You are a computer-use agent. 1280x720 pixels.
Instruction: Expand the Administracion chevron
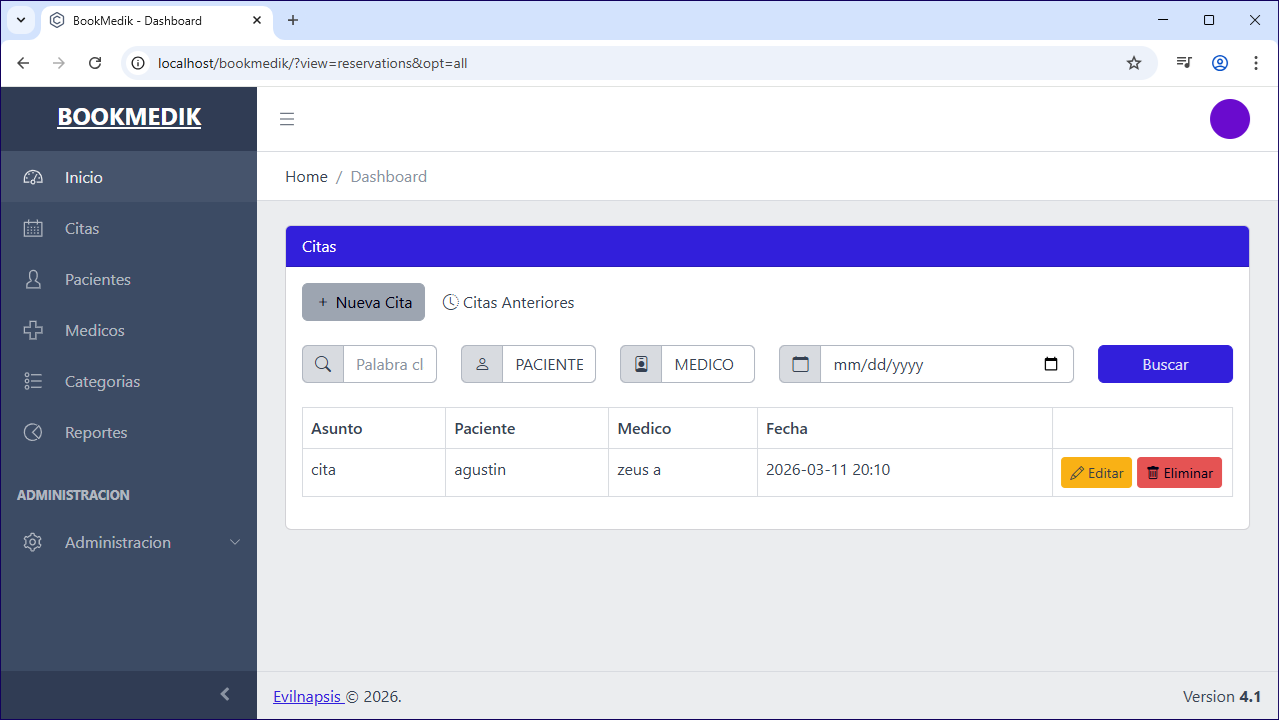click(235, 542)
